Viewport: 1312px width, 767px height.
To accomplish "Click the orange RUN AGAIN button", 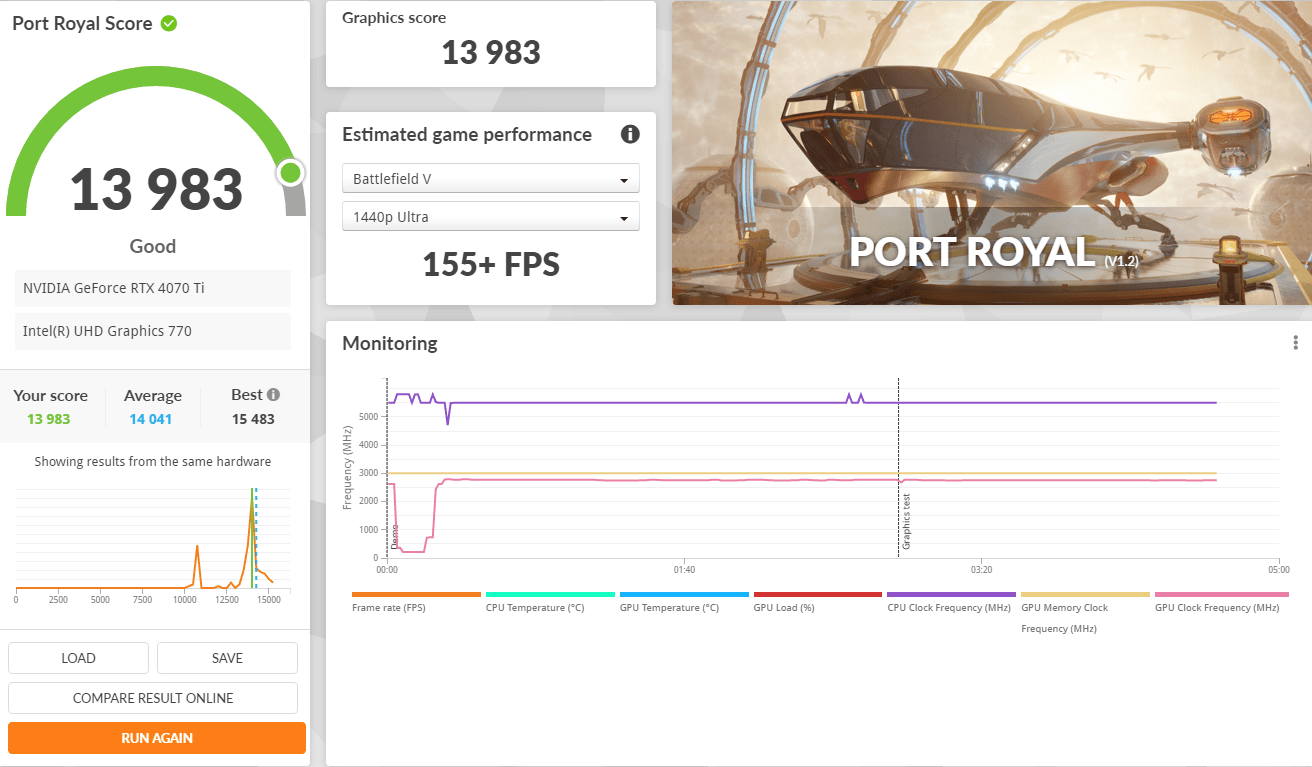I will click(157, 738).
